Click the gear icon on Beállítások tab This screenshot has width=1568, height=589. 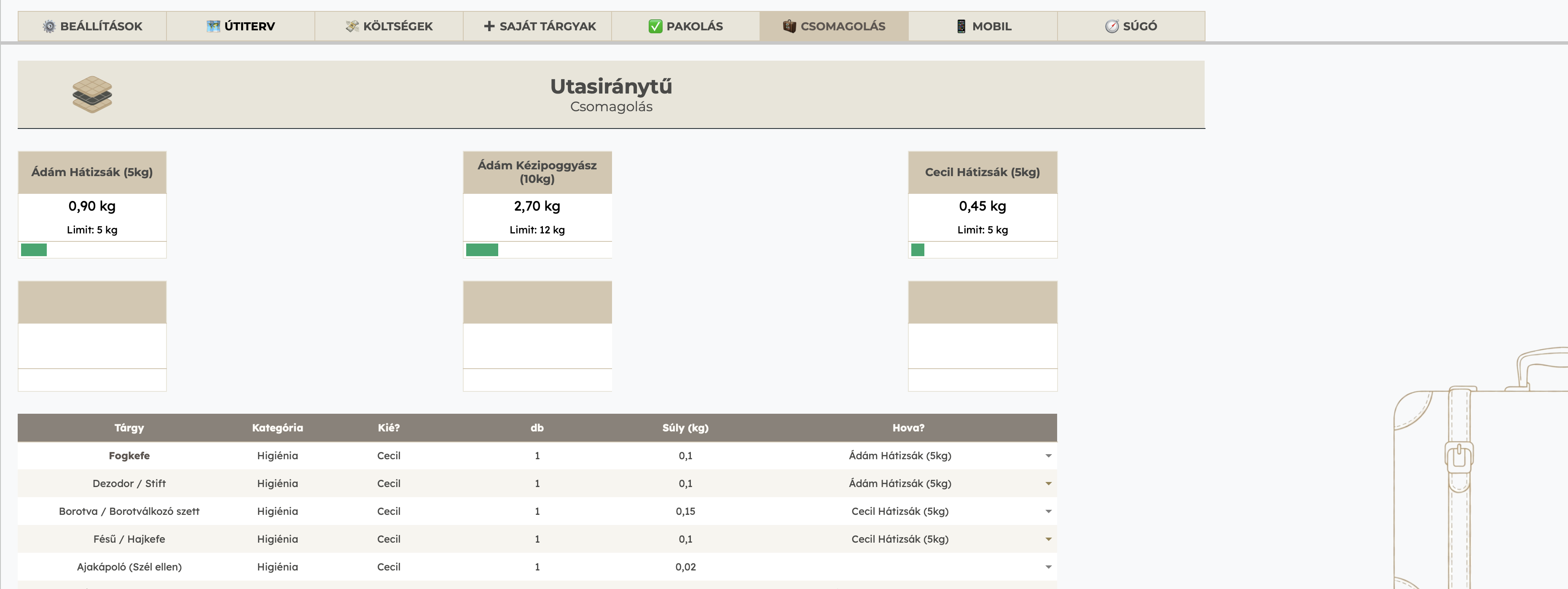click(49, 26)
